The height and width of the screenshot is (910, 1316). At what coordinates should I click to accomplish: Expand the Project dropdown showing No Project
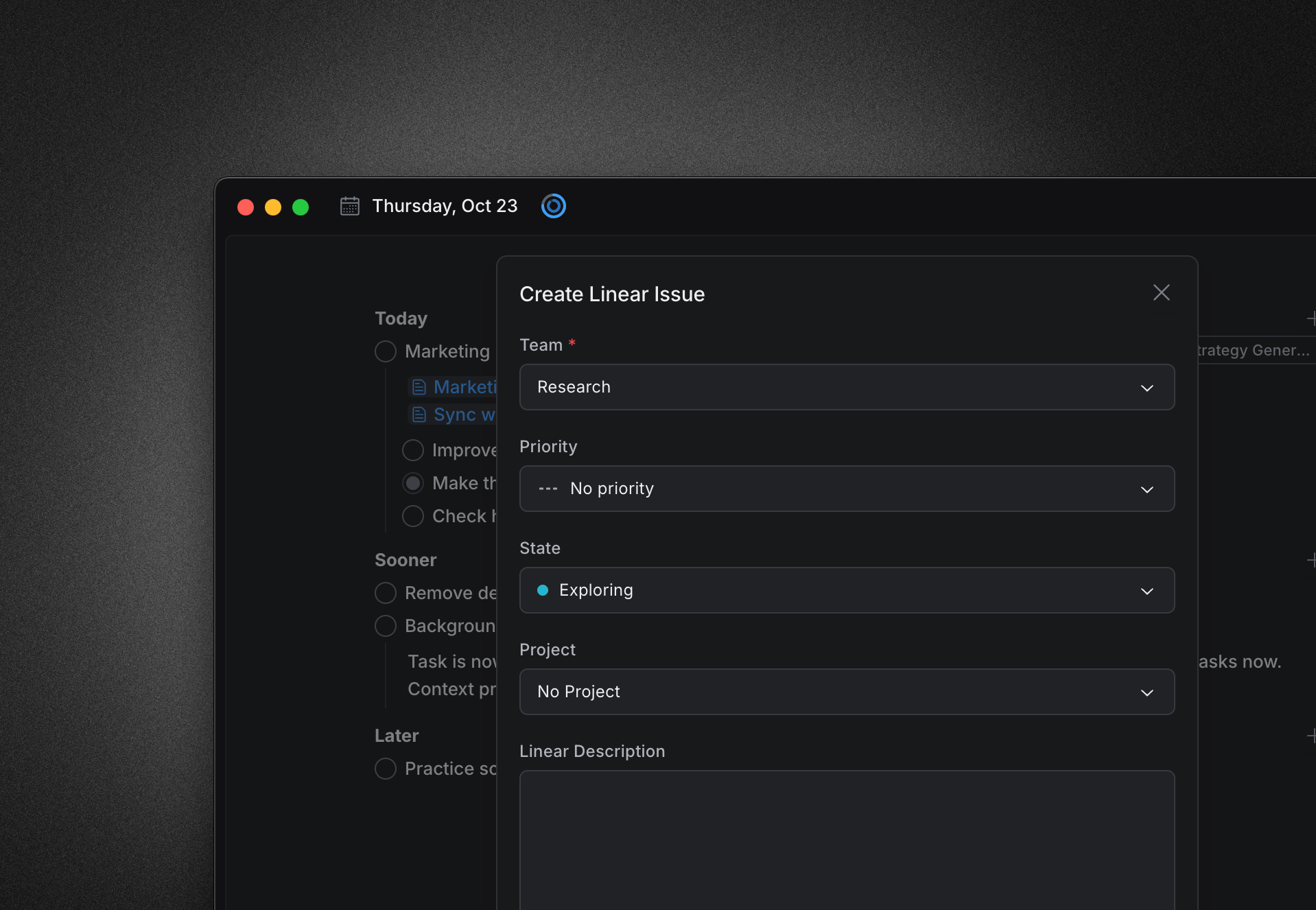(x=847, y=692)
